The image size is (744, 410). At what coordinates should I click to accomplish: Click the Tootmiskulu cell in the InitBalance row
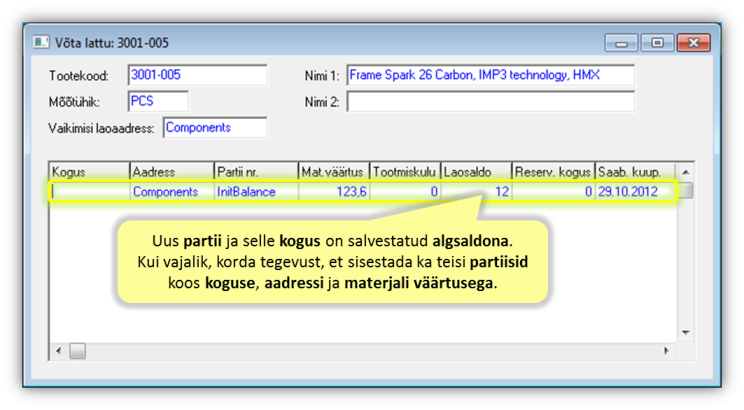point(405,192)
